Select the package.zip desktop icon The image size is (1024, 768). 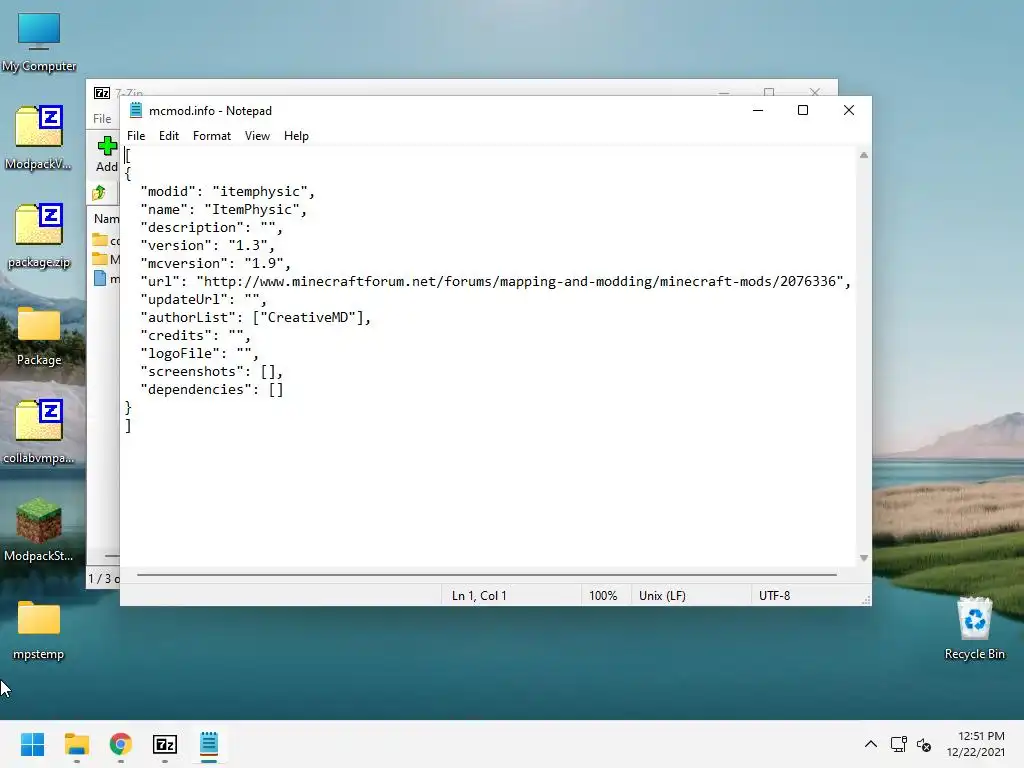(x=39, y=236)
